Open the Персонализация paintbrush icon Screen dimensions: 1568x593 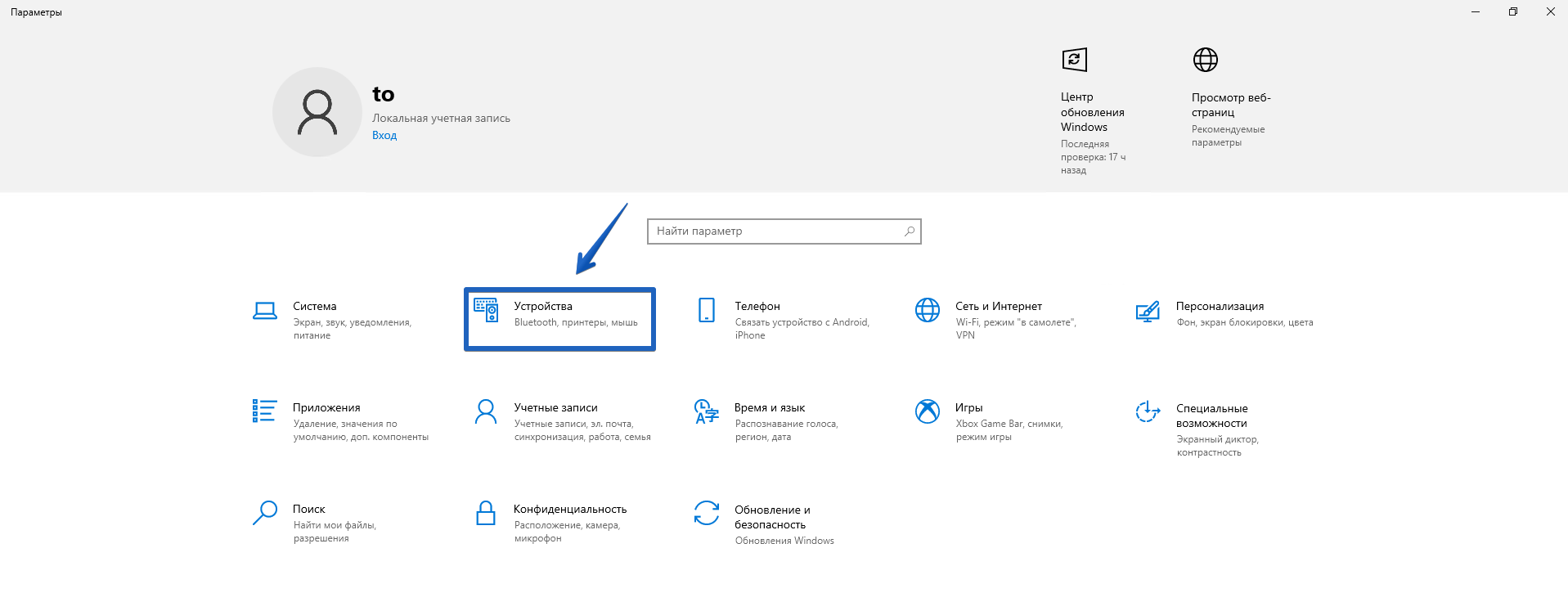click(1148, 311)
